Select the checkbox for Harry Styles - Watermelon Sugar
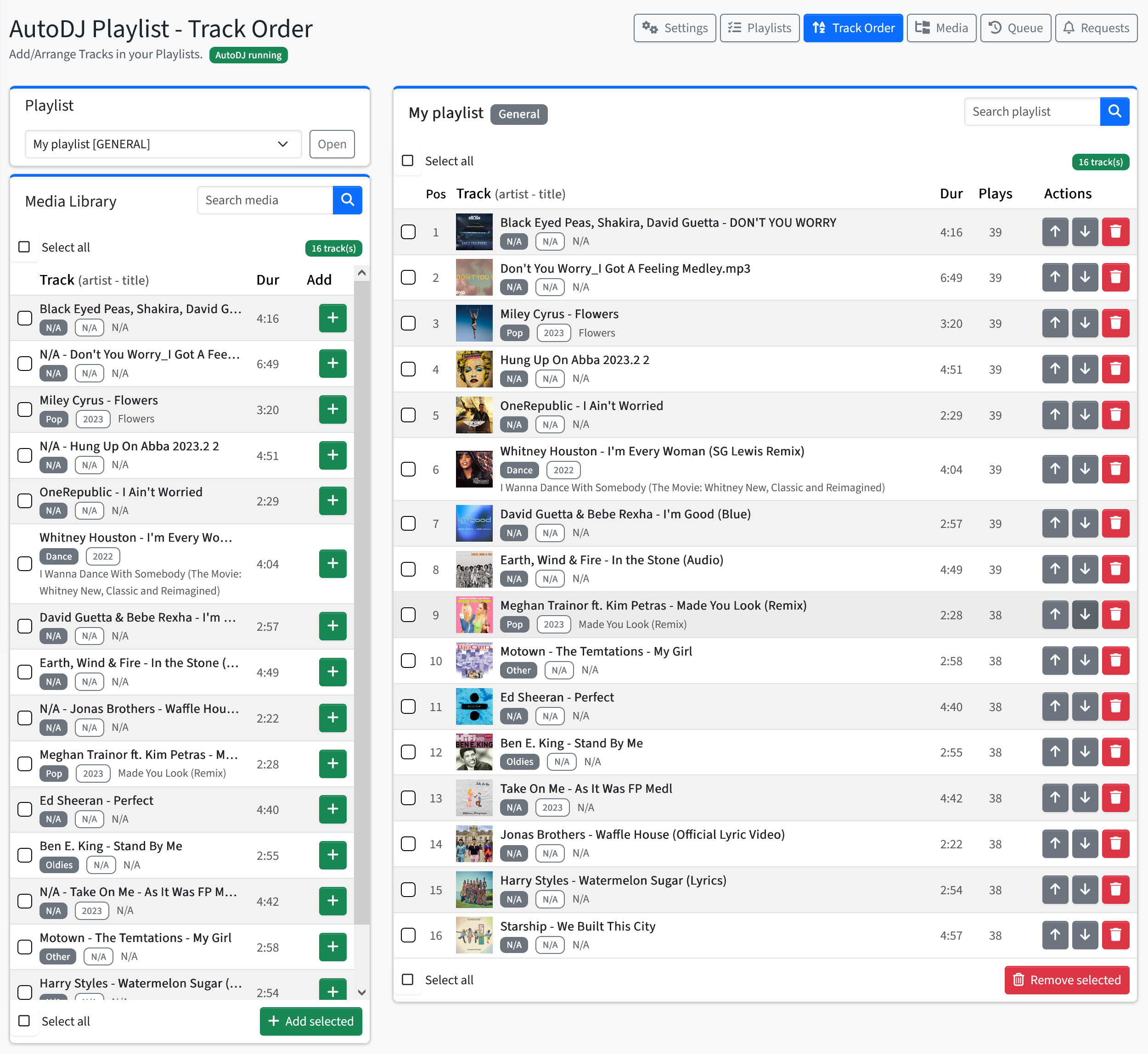 [409, 890]
